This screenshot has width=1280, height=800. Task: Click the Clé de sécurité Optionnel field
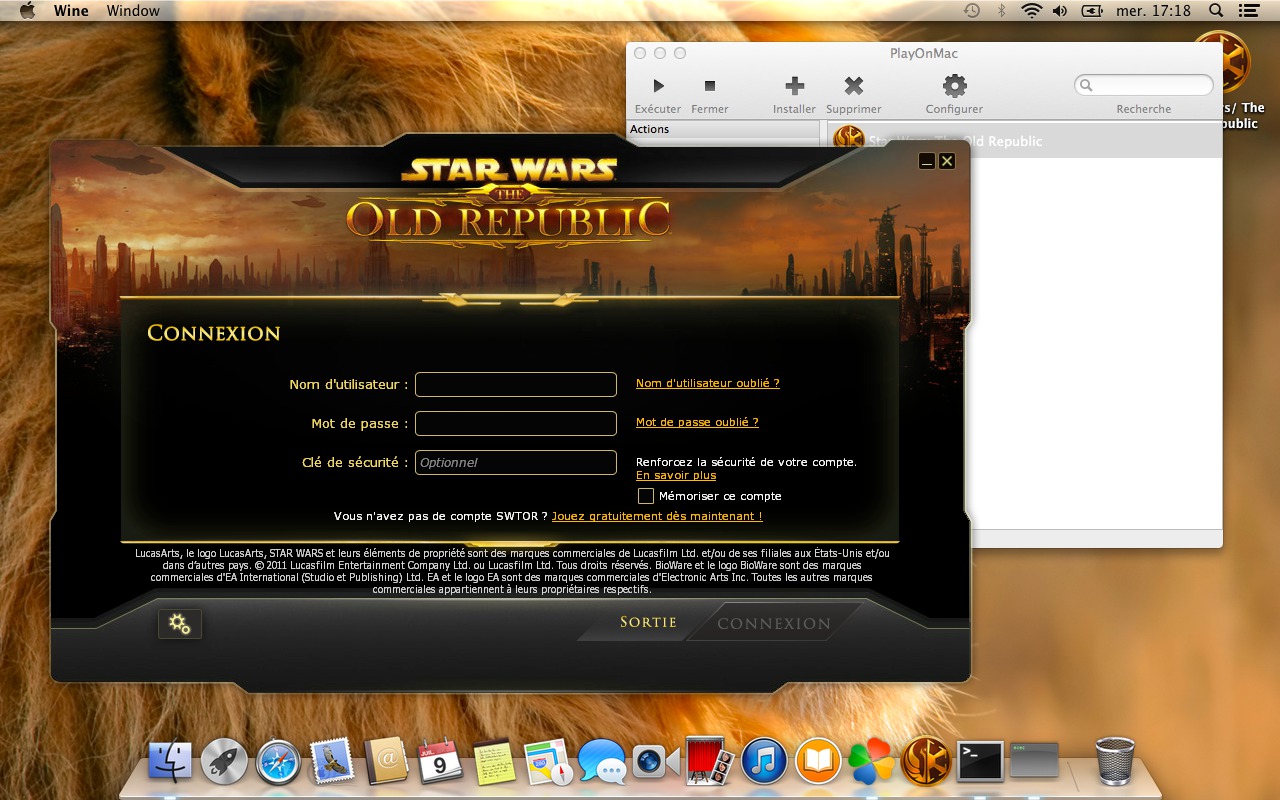tap(516, 462)
